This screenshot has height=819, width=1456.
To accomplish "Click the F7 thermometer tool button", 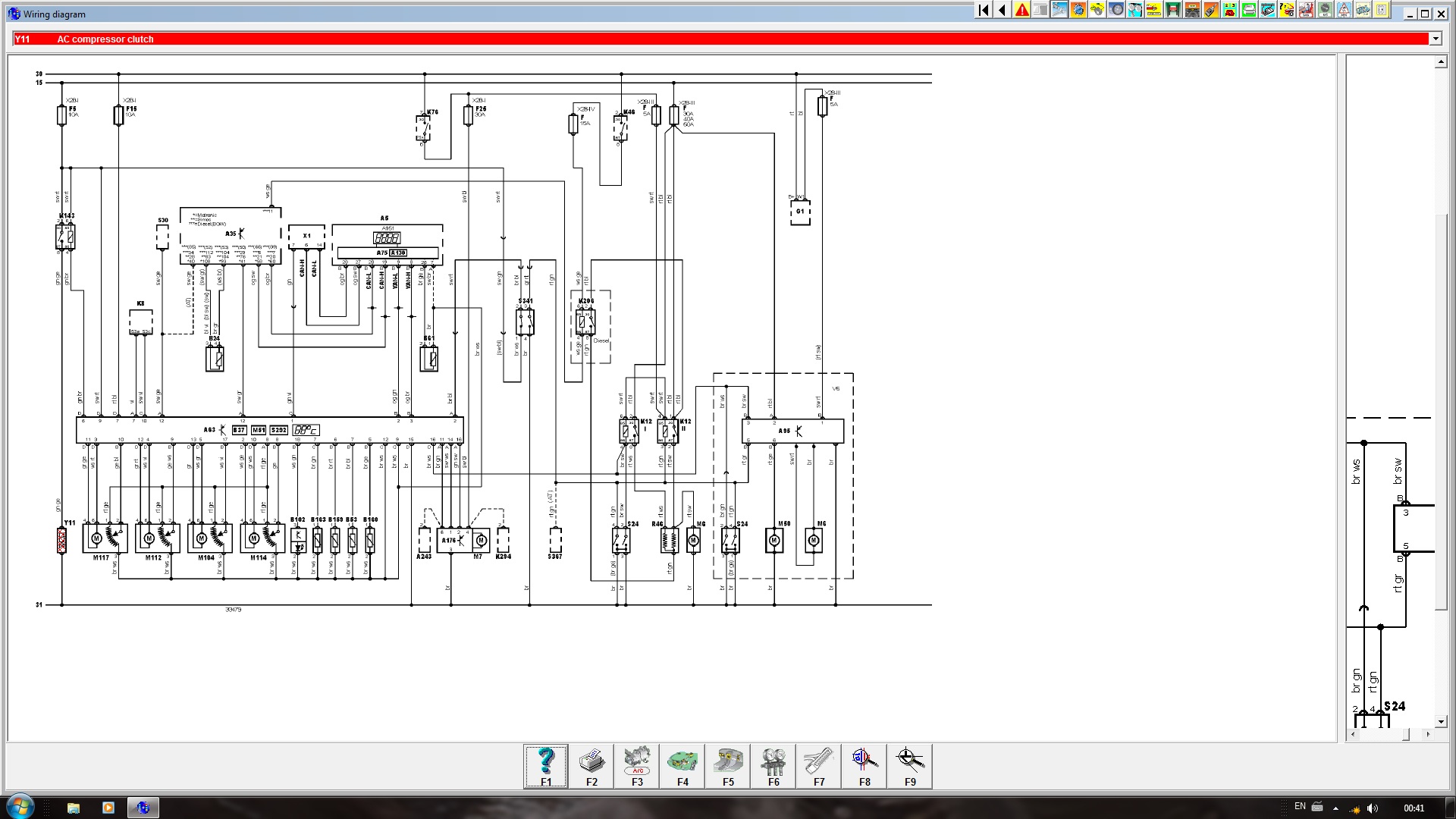I will [819, 766].
